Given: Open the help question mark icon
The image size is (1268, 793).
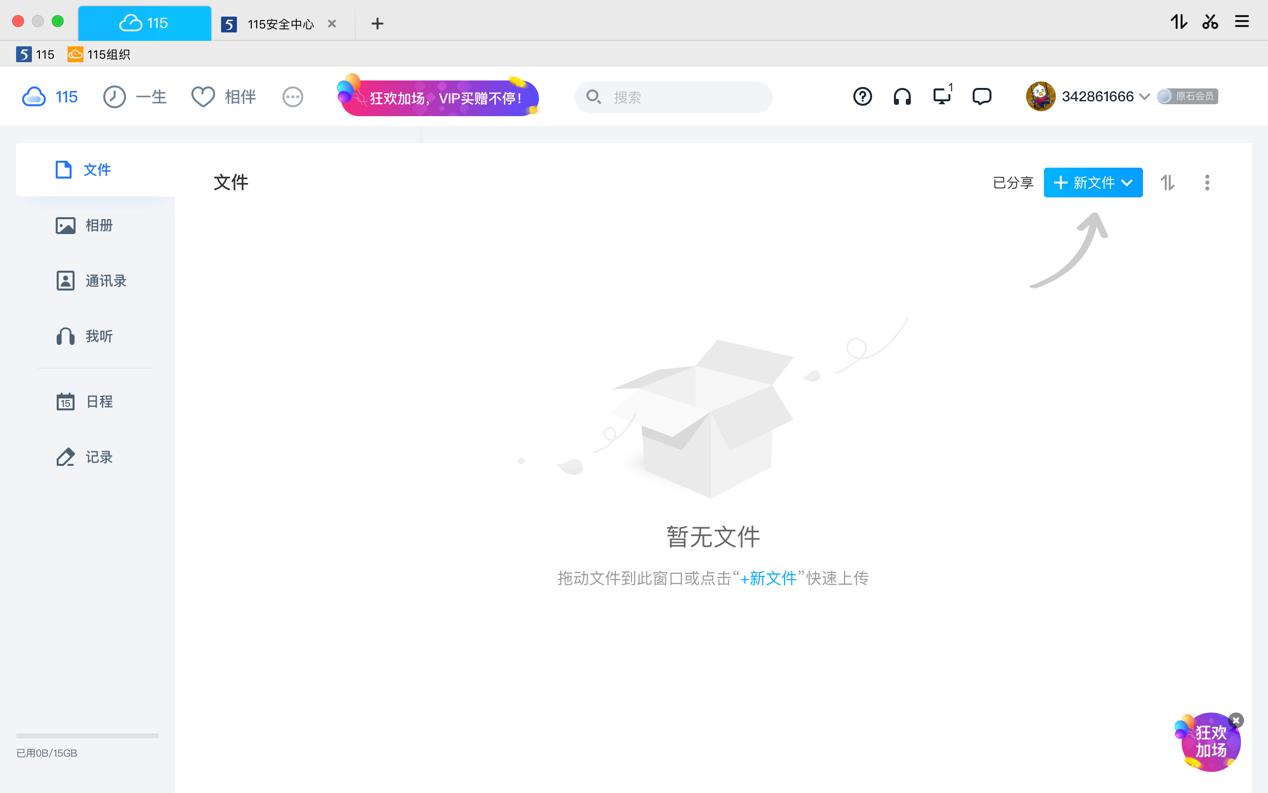Looking at the screenshot, I should 862,96.
